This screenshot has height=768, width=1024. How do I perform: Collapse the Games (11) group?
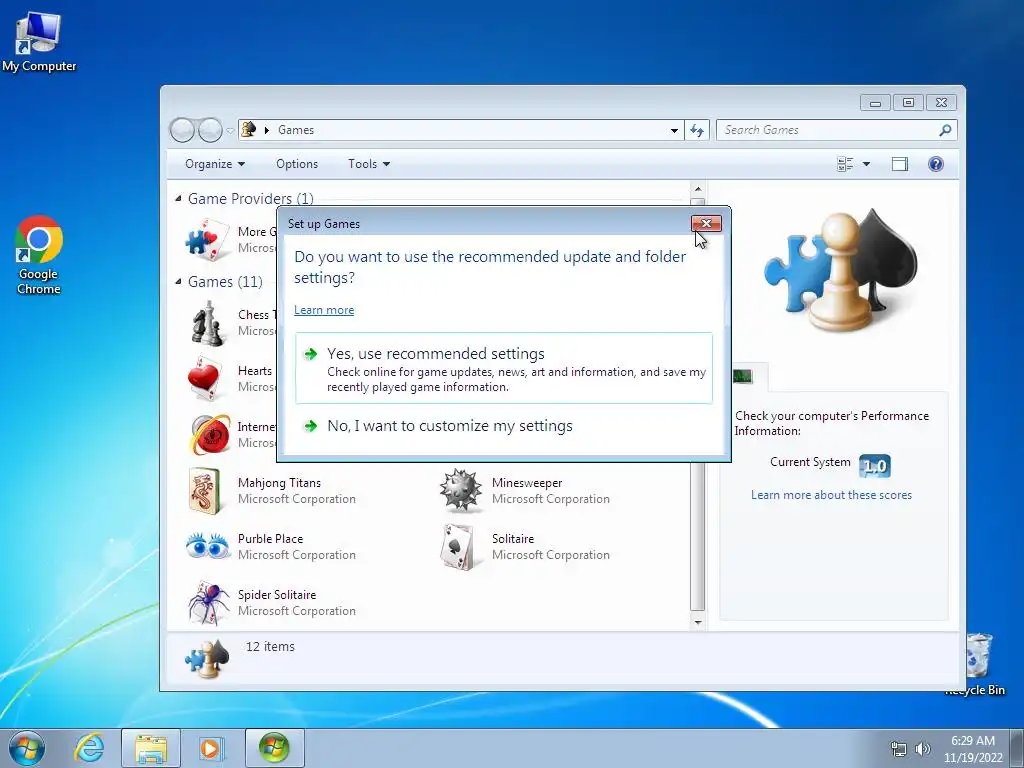coord(178,281)
